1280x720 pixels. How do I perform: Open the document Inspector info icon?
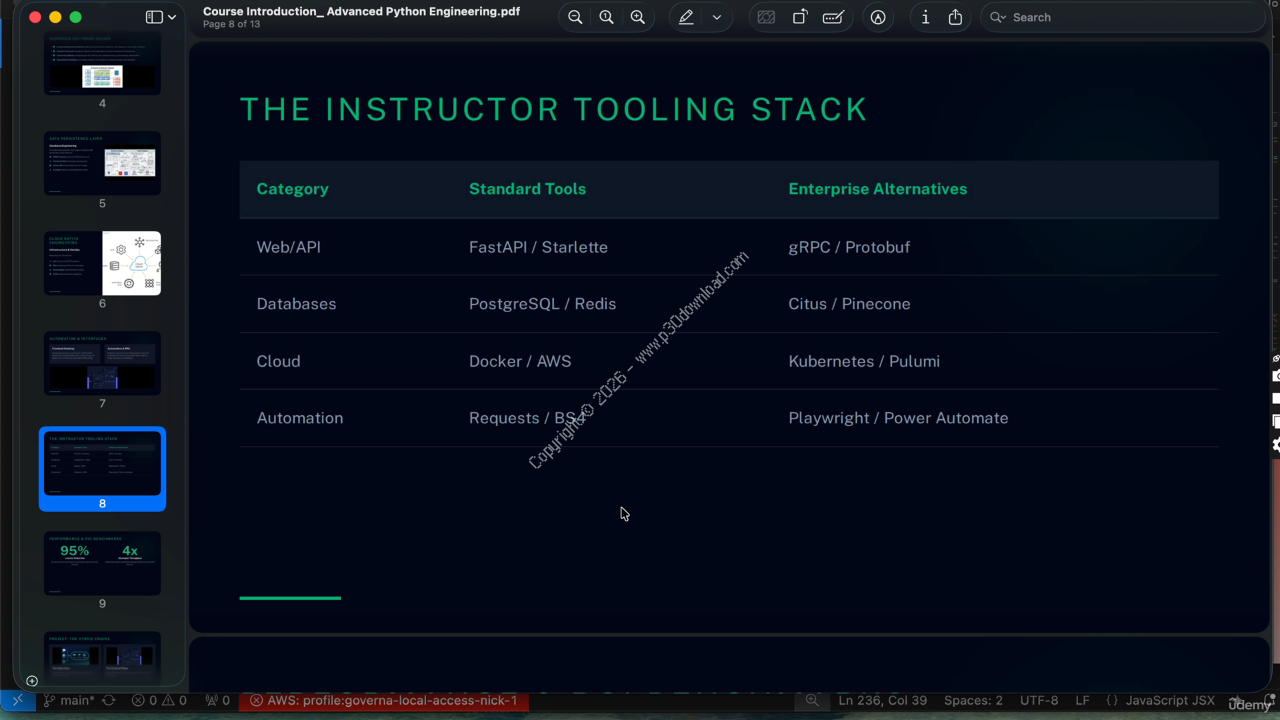(925, 17)
